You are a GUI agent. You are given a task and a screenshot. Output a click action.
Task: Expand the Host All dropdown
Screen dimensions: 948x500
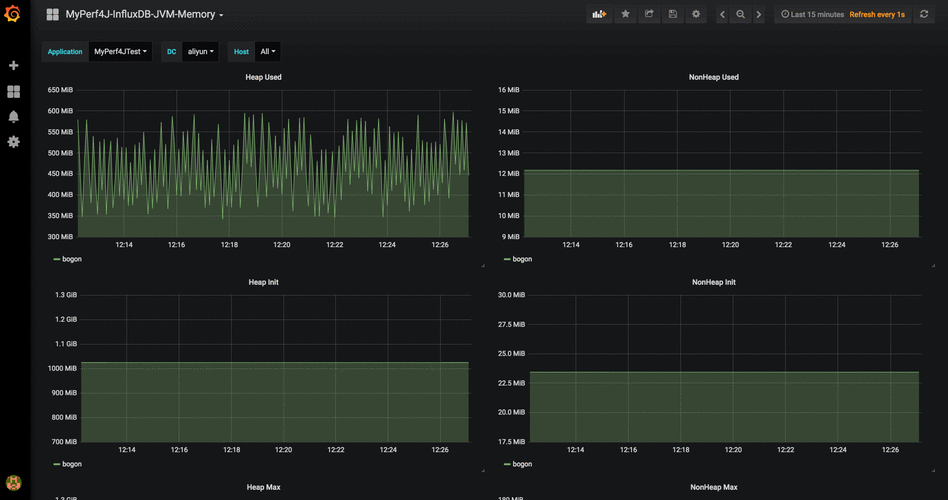(x=267, y=51)
